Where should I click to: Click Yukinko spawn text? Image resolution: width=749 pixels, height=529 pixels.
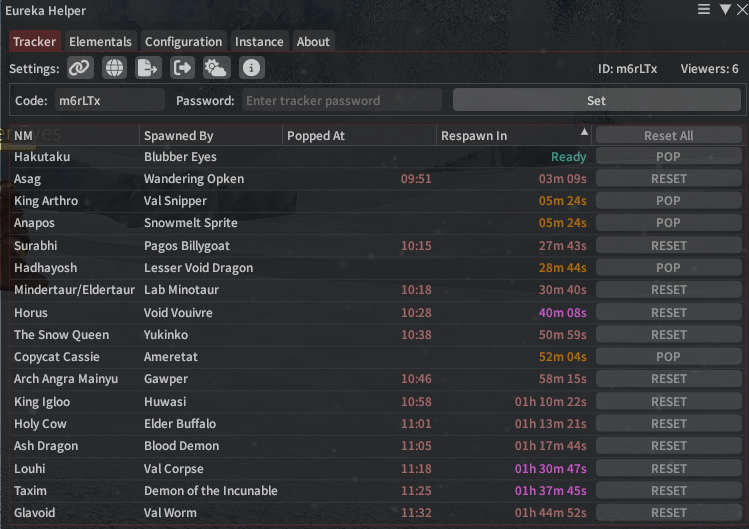click(x=166, y=335)
